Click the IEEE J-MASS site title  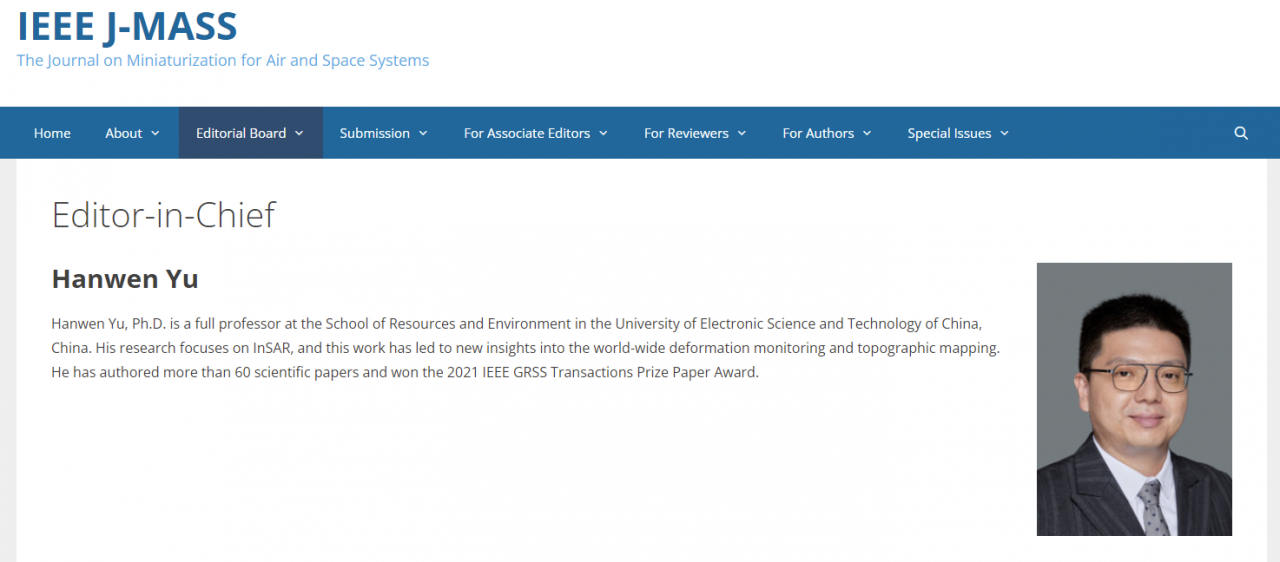(127, 27)
